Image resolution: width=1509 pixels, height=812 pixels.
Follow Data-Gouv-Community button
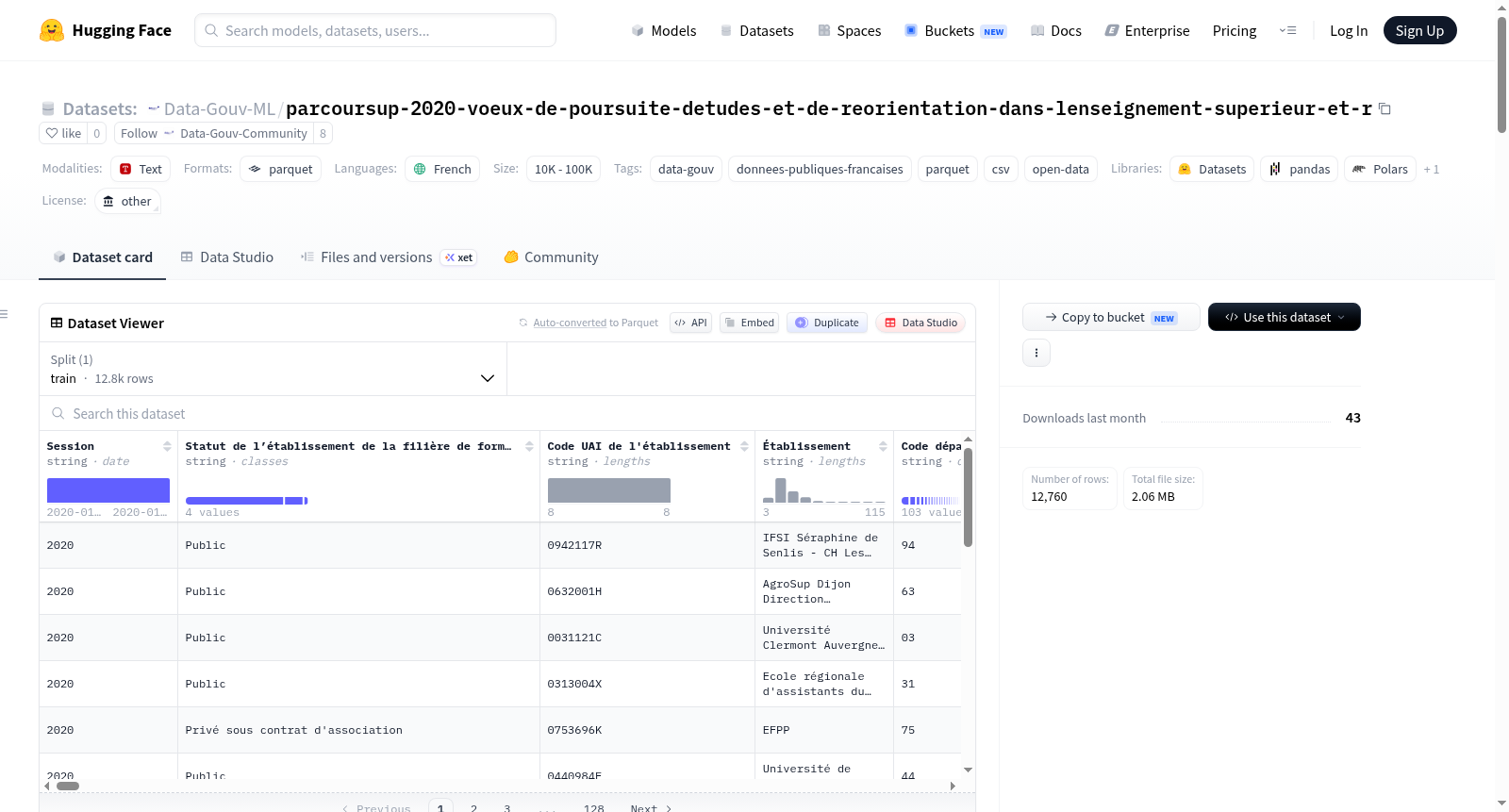click(x=214, y=133)
